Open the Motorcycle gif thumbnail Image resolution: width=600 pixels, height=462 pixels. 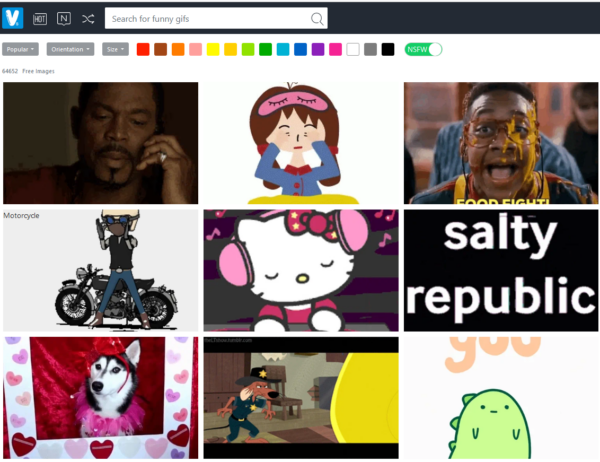(x=100, y=270)
